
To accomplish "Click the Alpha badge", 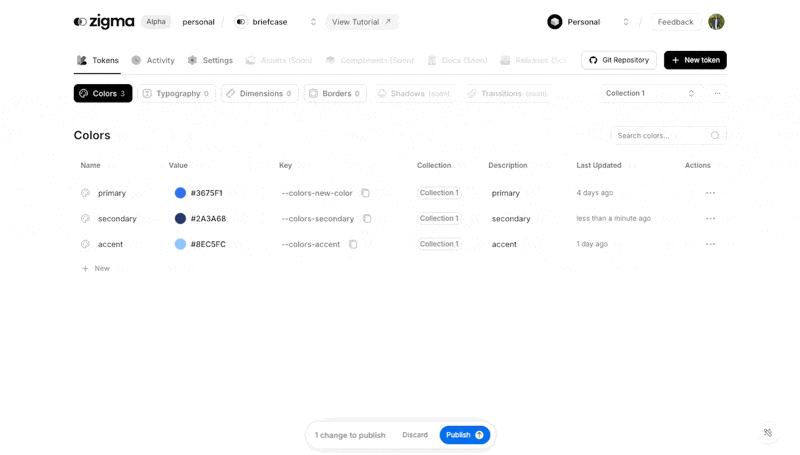I will point(156,22).
